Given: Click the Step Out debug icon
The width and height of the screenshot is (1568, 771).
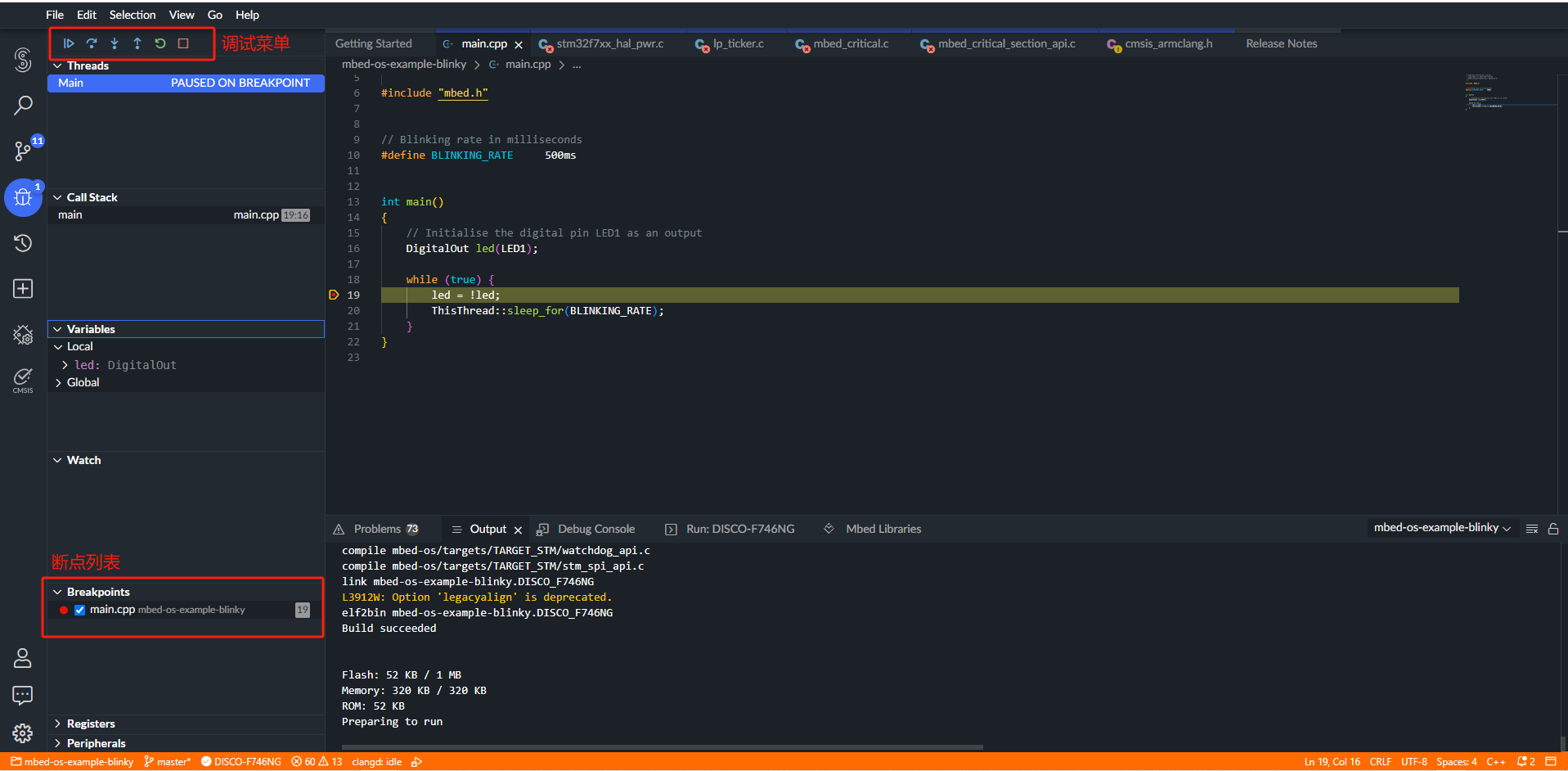Looking at the screenshot, I should coord(137,43).
